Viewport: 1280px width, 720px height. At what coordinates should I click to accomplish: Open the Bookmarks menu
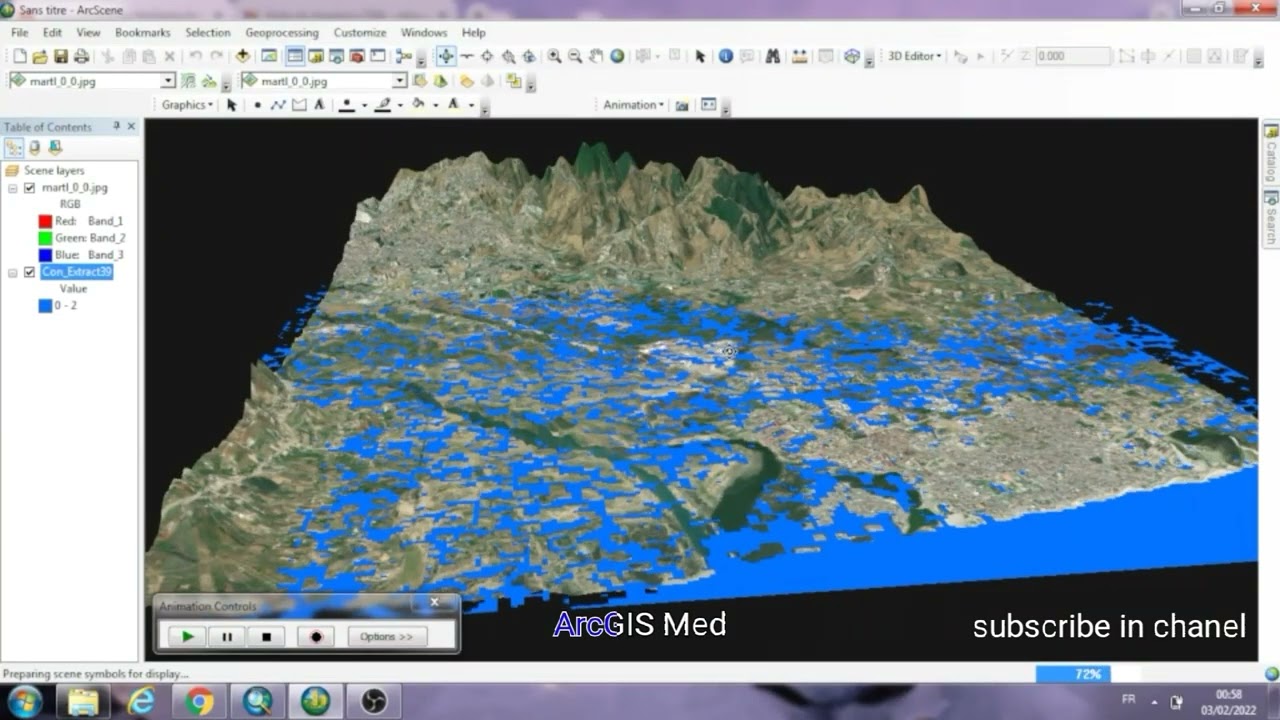click(x=143, y=33)
